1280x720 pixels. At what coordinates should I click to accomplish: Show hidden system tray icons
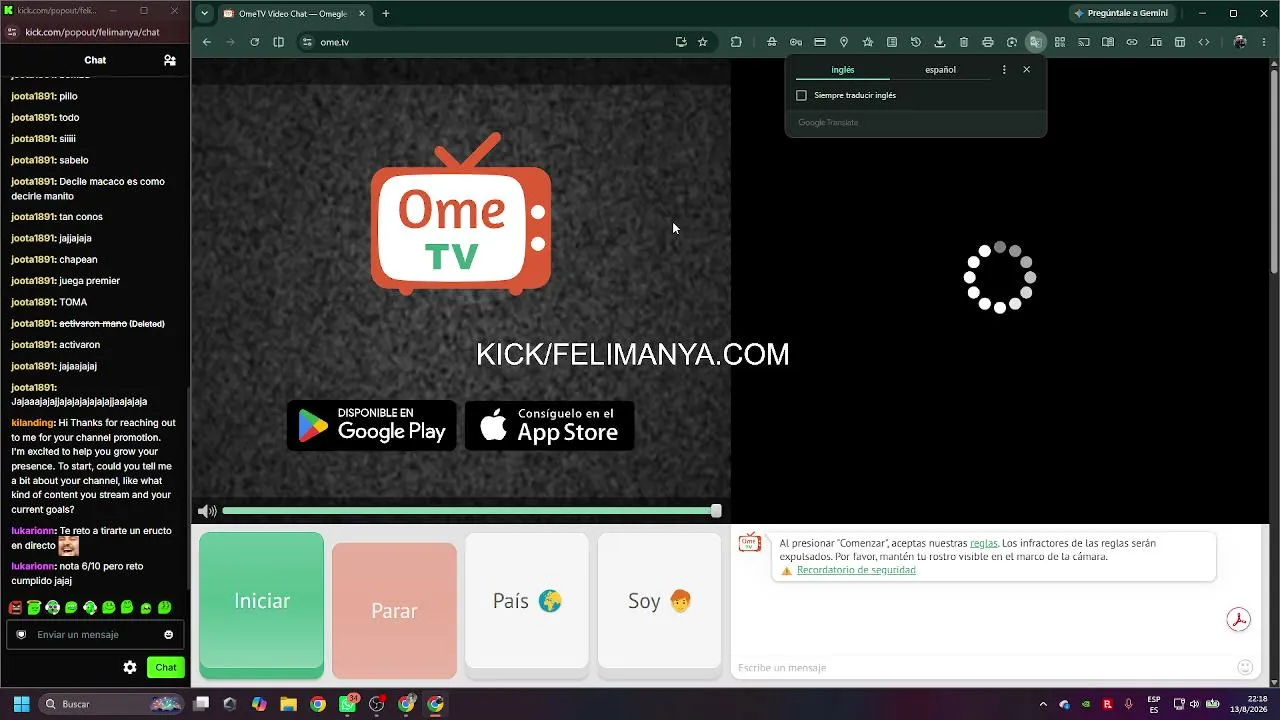pos(1043,704)
